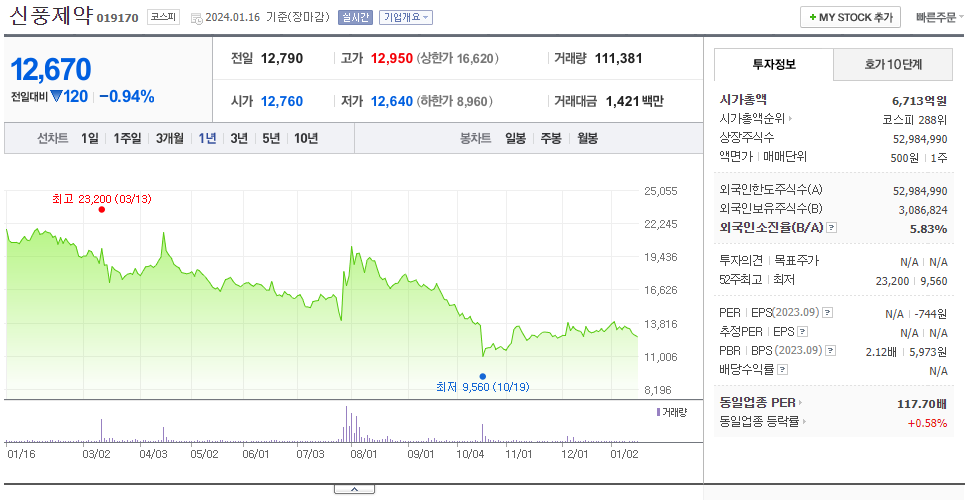This screenshot has width=968, height=500.
Task: Click help icon beside 추정PER EPS
Action: click(x=802, y=332)
